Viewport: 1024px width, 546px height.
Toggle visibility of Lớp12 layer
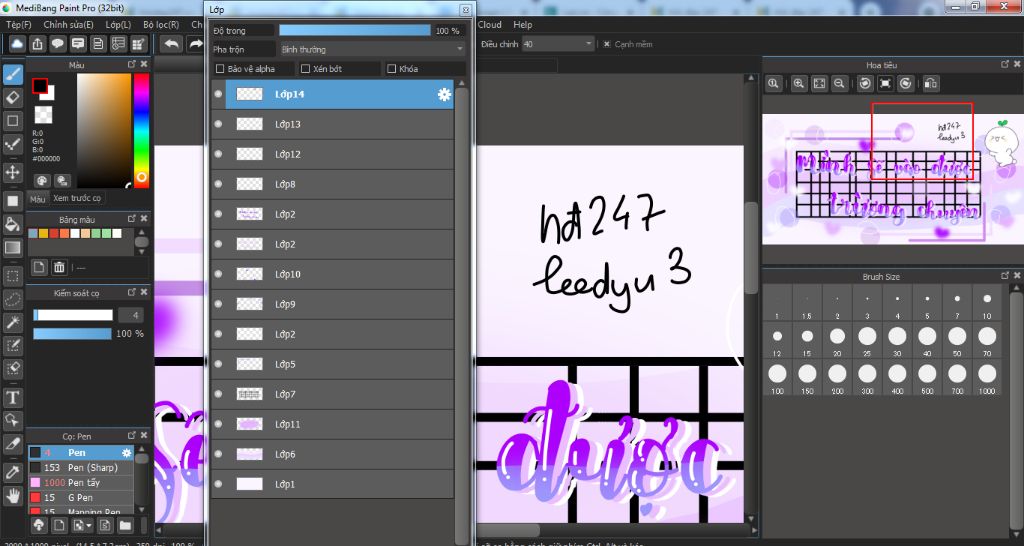(218, 154)
